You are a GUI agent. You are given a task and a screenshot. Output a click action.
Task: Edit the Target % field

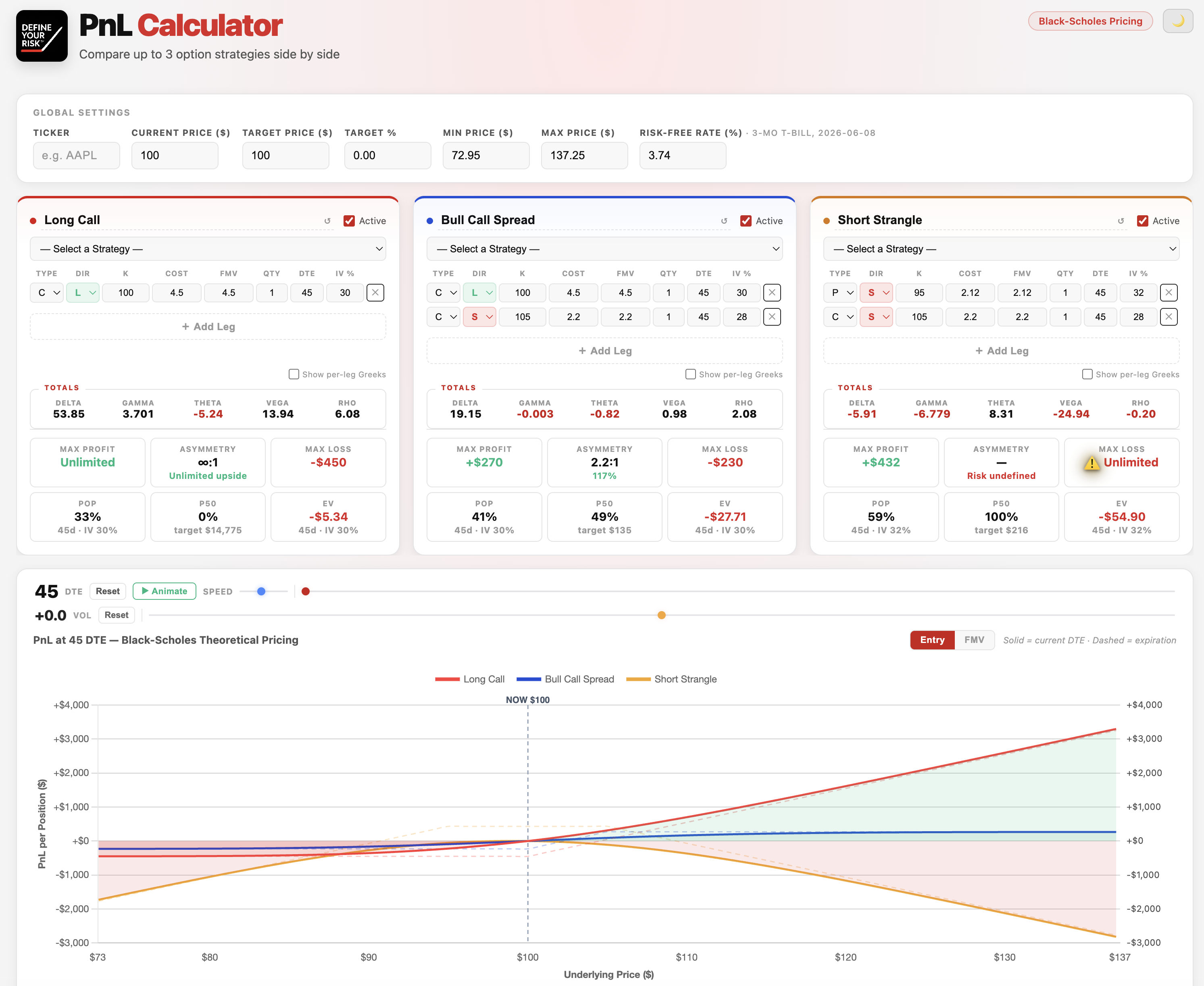coord(387,156)
